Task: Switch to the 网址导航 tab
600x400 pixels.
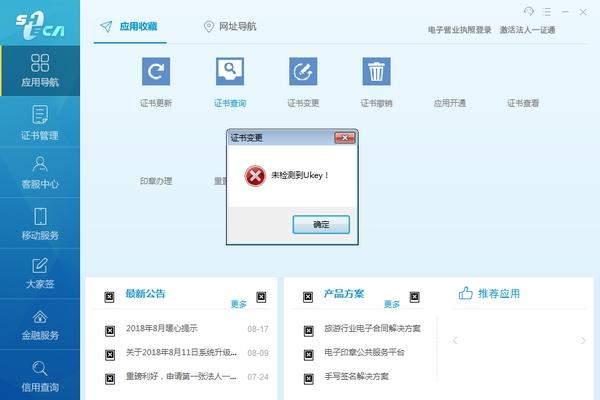Action: (230, 26)
